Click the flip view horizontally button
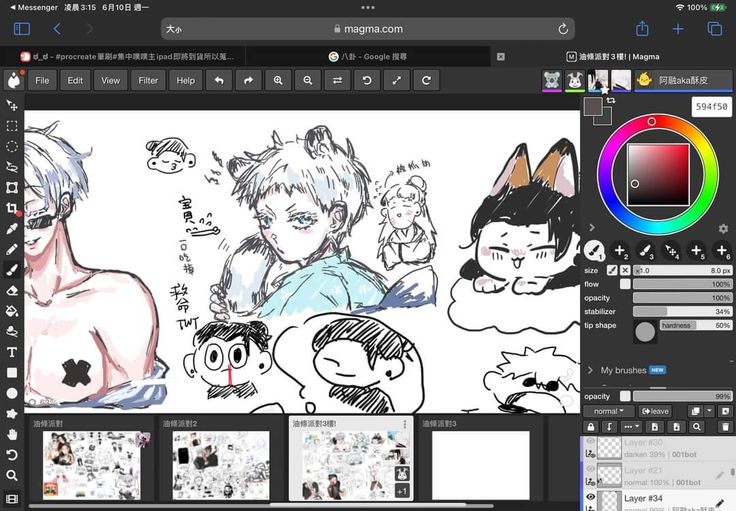Screen dimensions: 736x511 [x=337, y=80]
